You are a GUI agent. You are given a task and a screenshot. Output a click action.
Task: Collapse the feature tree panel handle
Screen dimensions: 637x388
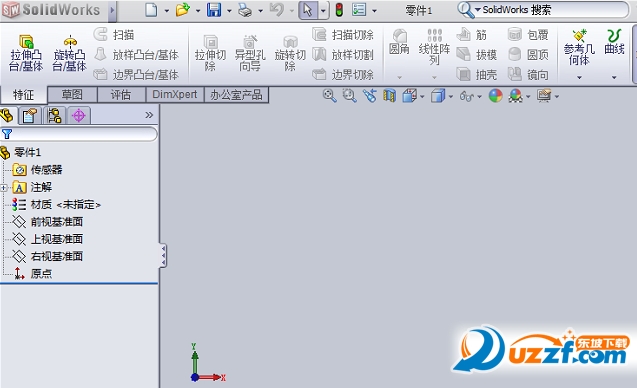click(x=163, y=256)
